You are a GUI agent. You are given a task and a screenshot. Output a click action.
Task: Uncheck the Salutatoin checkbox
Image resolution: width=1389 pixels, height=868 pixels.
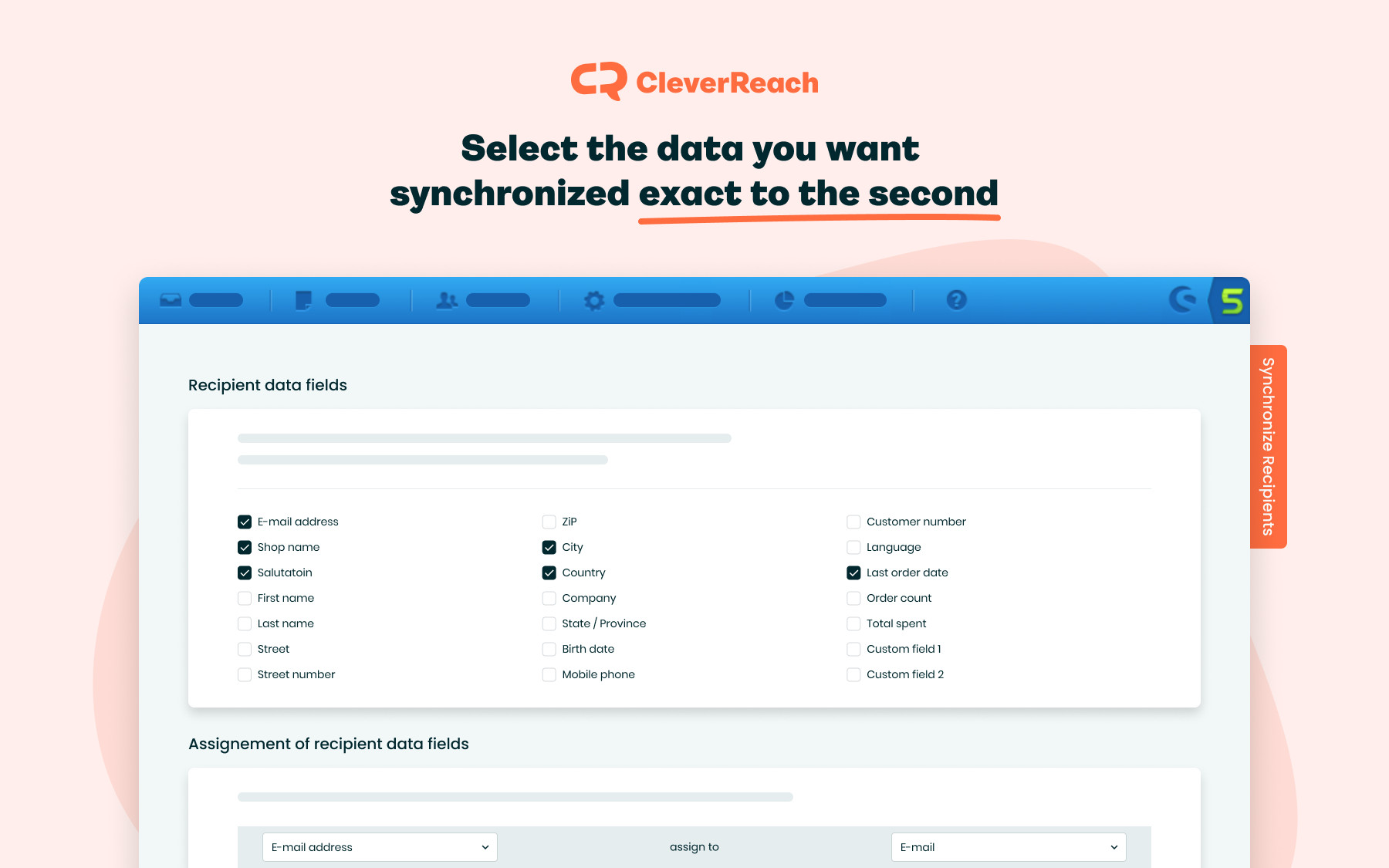(245, 572)
